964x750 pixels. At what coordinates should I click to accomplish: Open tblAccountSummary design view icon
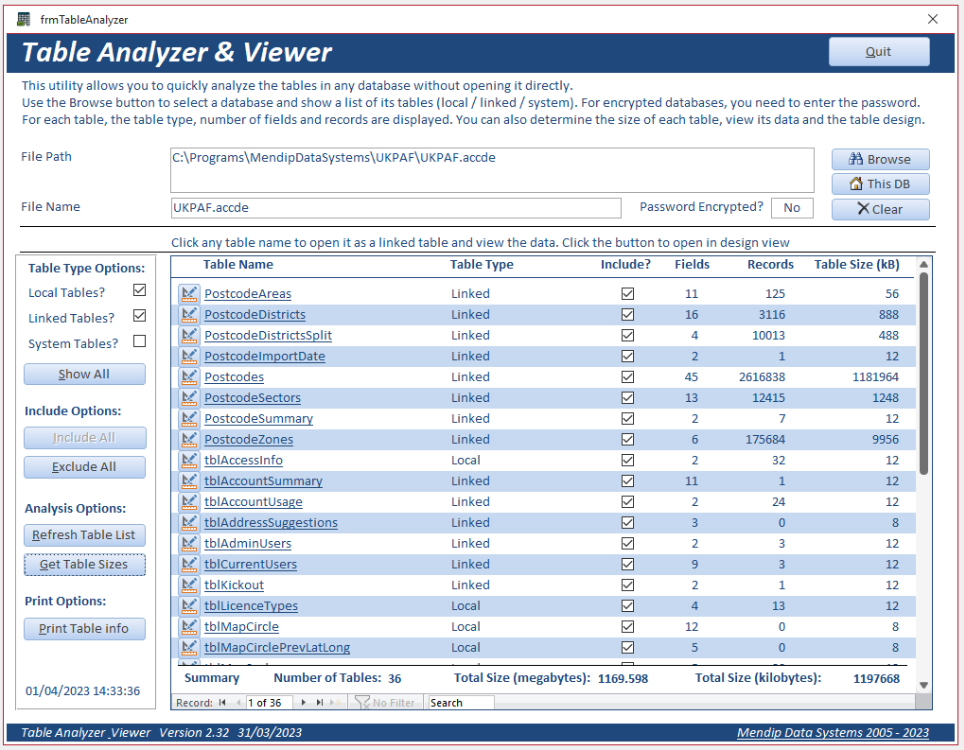[189, 481]
